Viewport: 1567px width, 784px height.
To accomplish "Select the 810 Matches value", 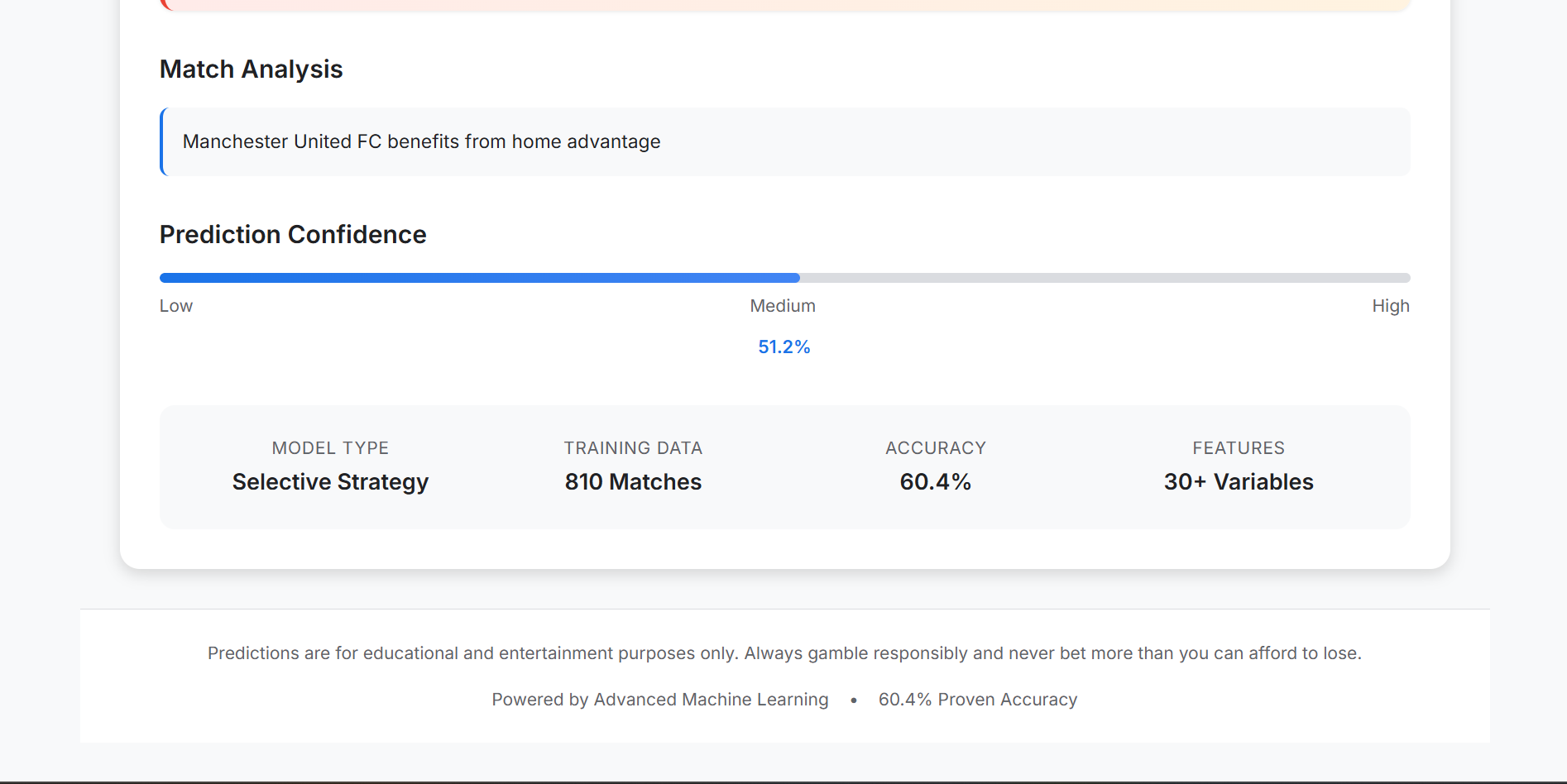I will coord(633,482).
